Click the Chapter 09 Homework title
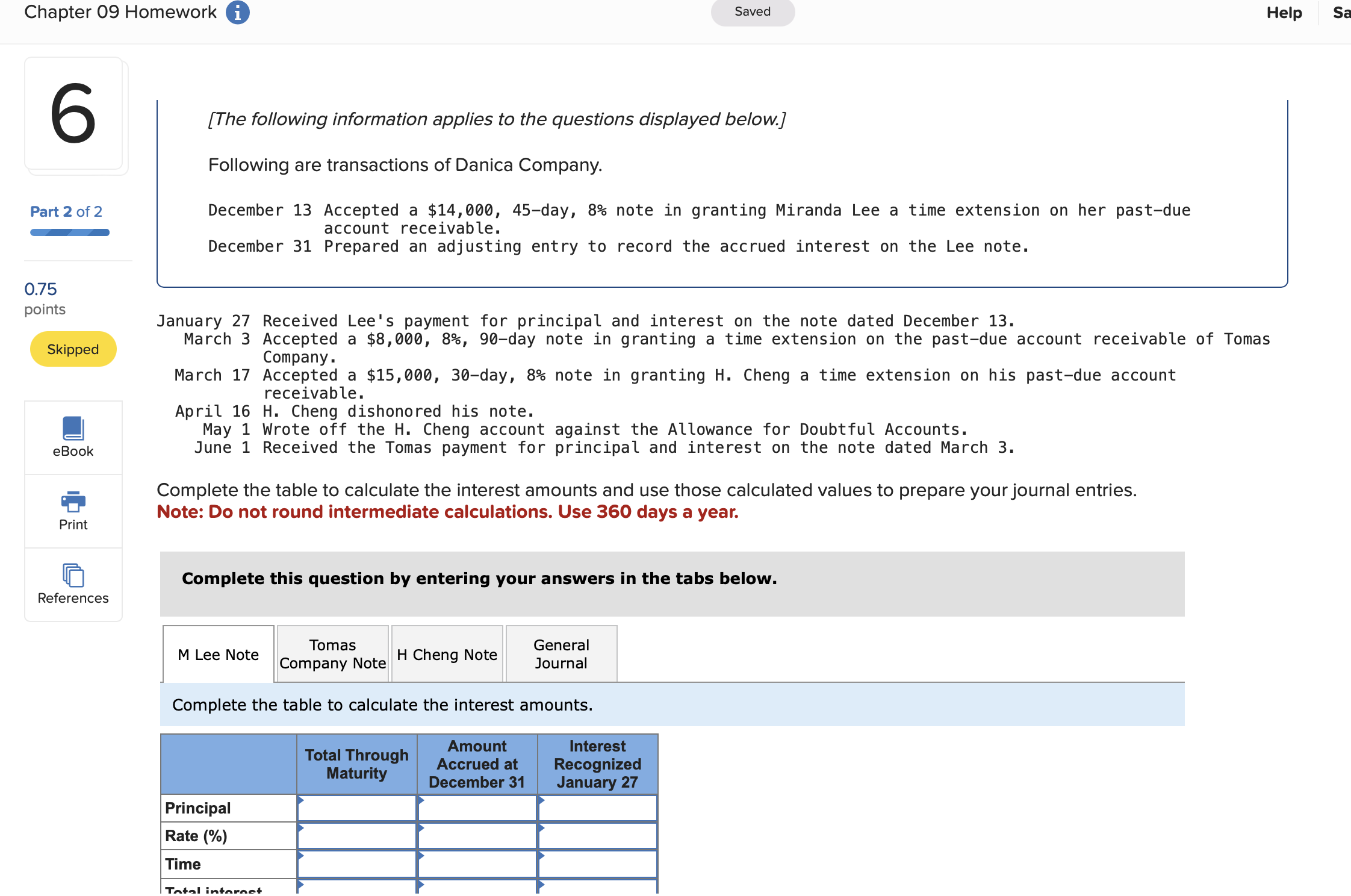 pos(120,12)
